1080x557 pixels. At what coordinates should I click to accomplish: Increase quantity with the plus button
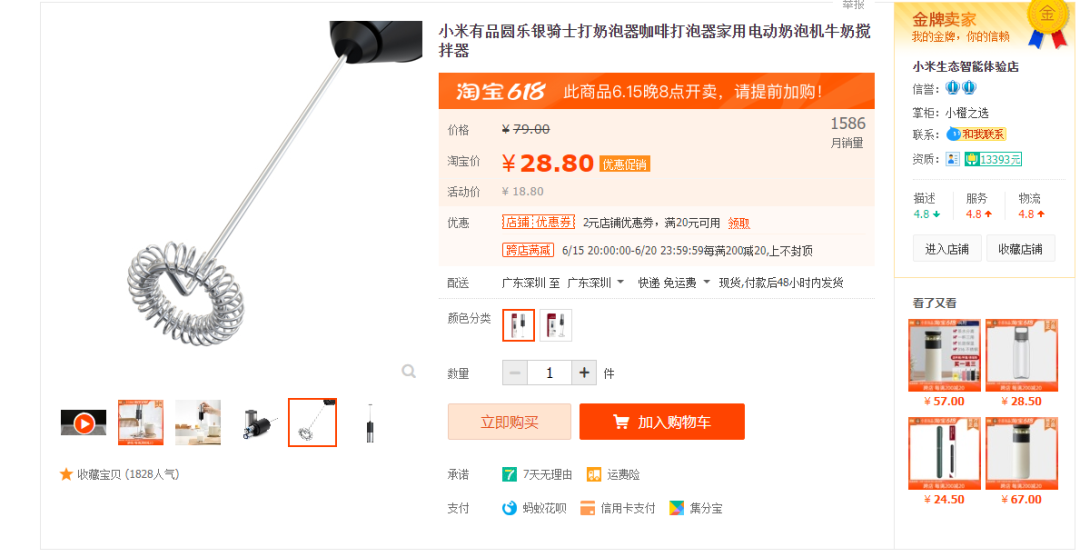(584, 372)
